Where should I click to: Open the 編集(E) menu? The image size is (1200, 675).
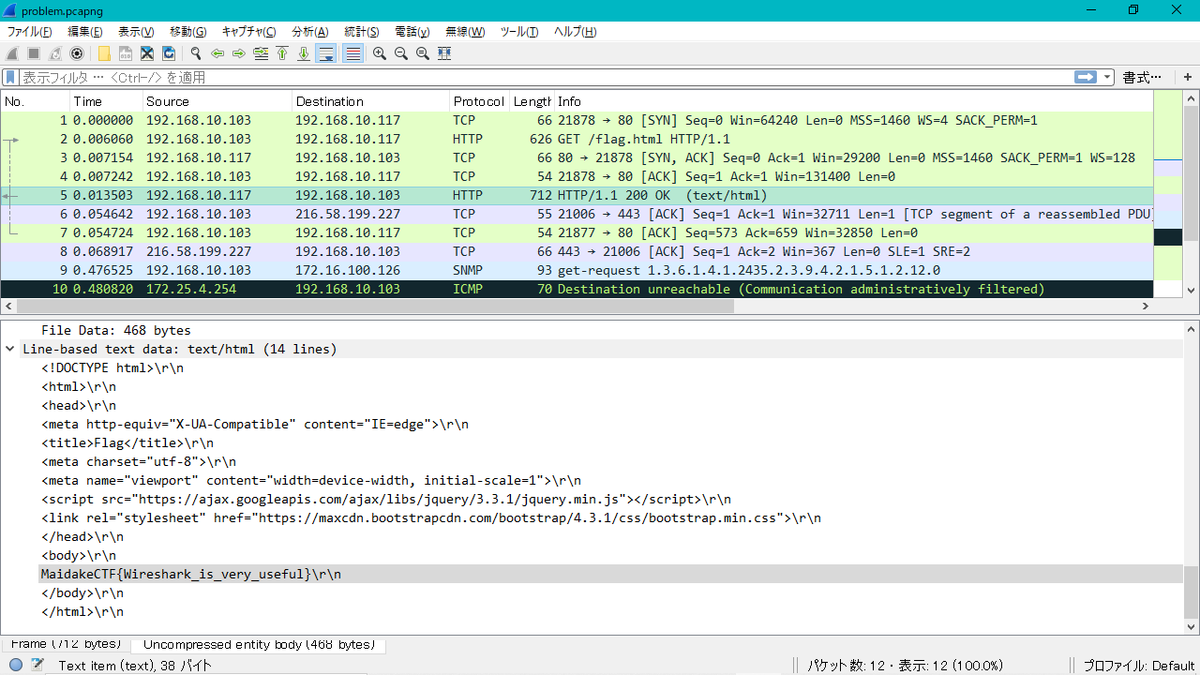pos(87,32)
